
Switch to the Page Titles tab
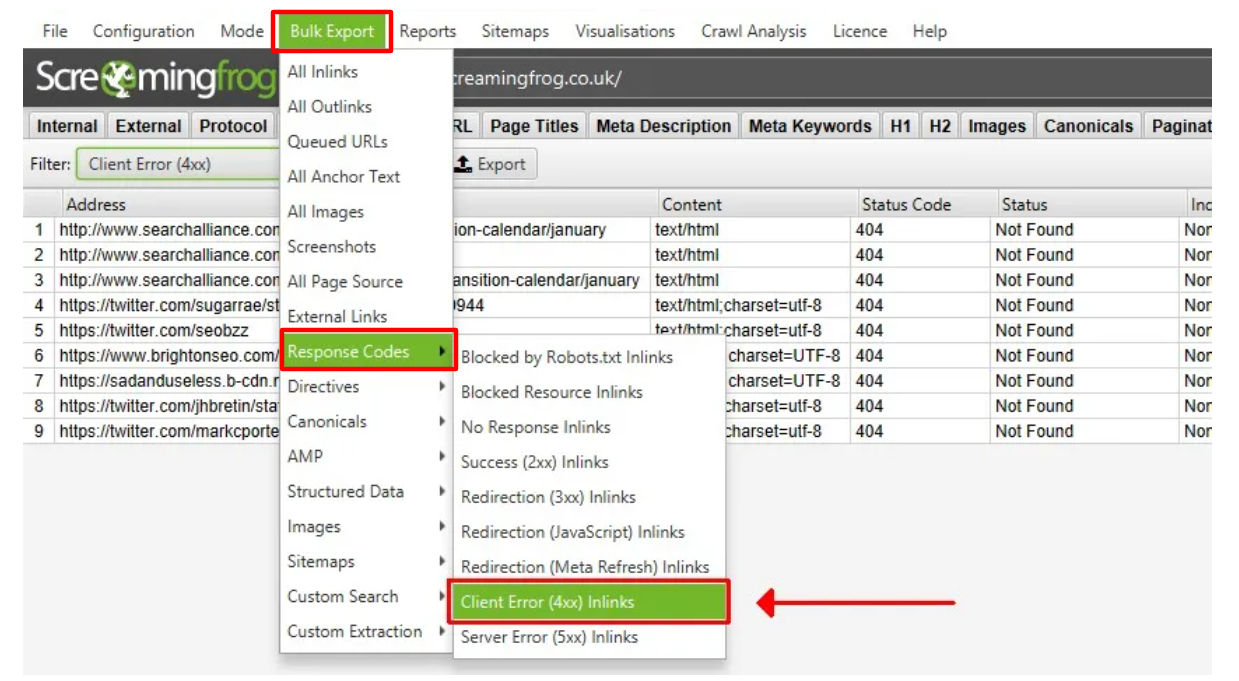pyautogui.click(x=534, y=126)
